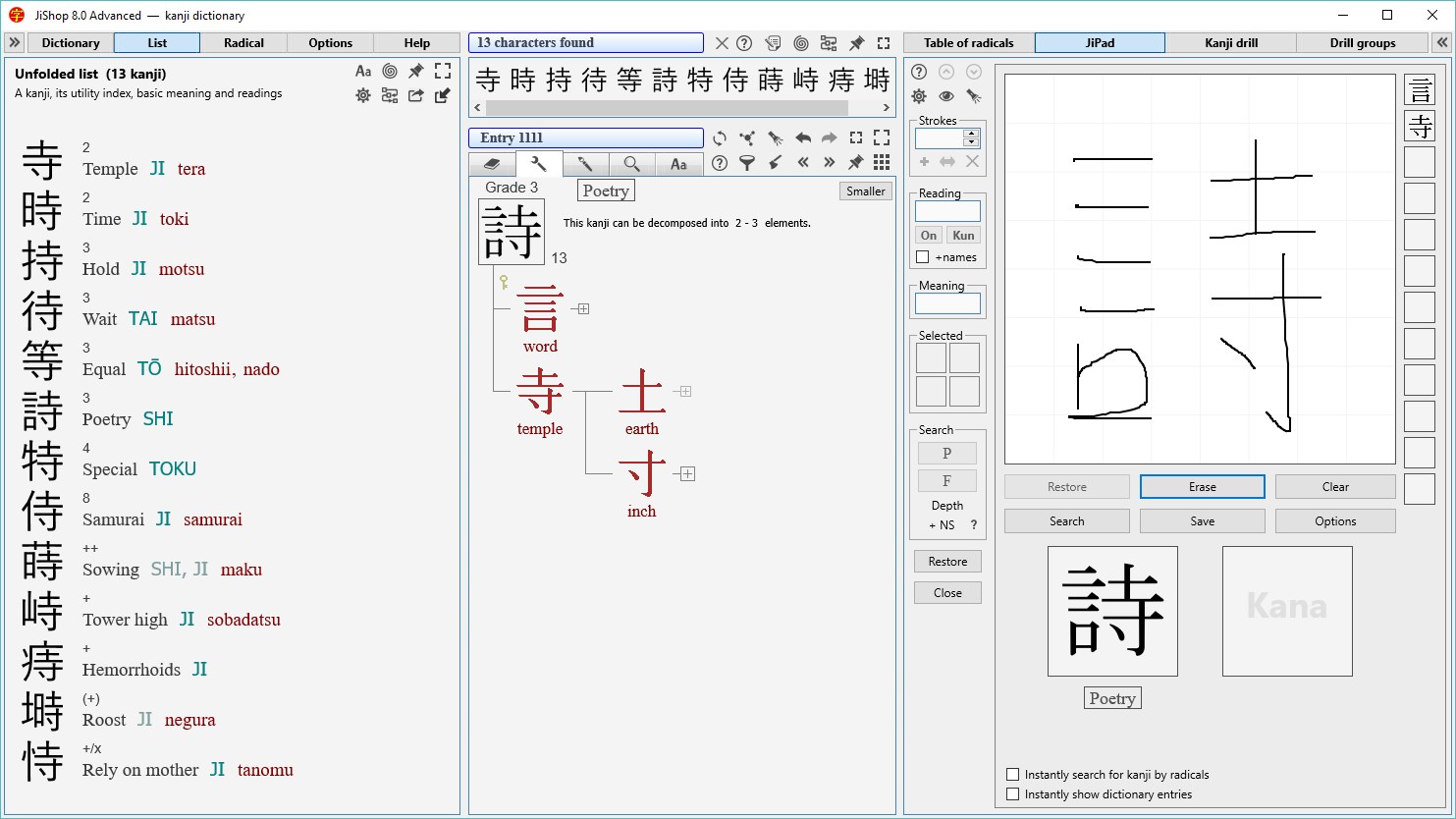Screen dimensions: 1456x819
Task: Check 'Instantly show dictionary entries' option
Action: pos(1013,794)
